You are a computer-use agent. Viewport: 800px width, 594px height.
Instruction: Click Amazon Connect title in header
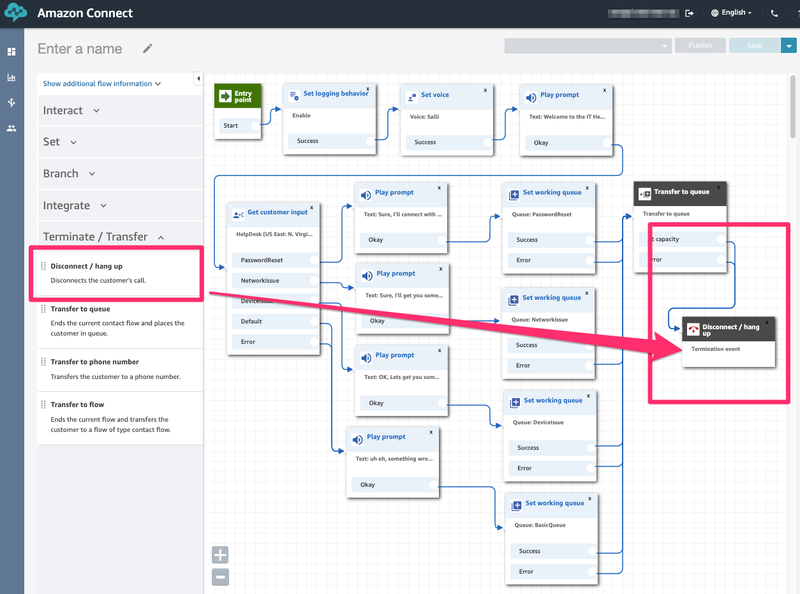(85, 13)
